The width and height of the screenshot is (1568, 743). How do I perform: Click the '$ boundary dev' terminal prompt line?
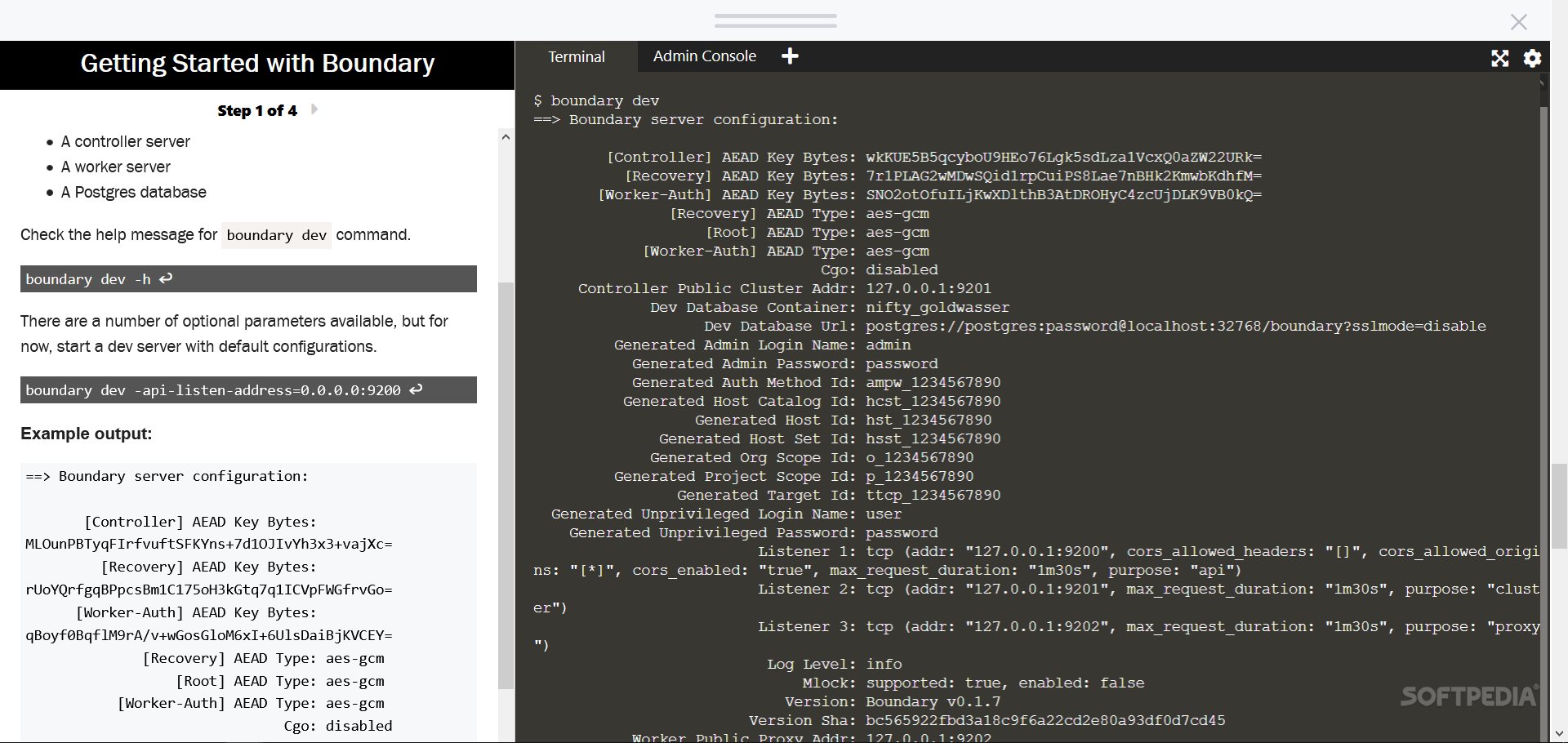(596, 100)
